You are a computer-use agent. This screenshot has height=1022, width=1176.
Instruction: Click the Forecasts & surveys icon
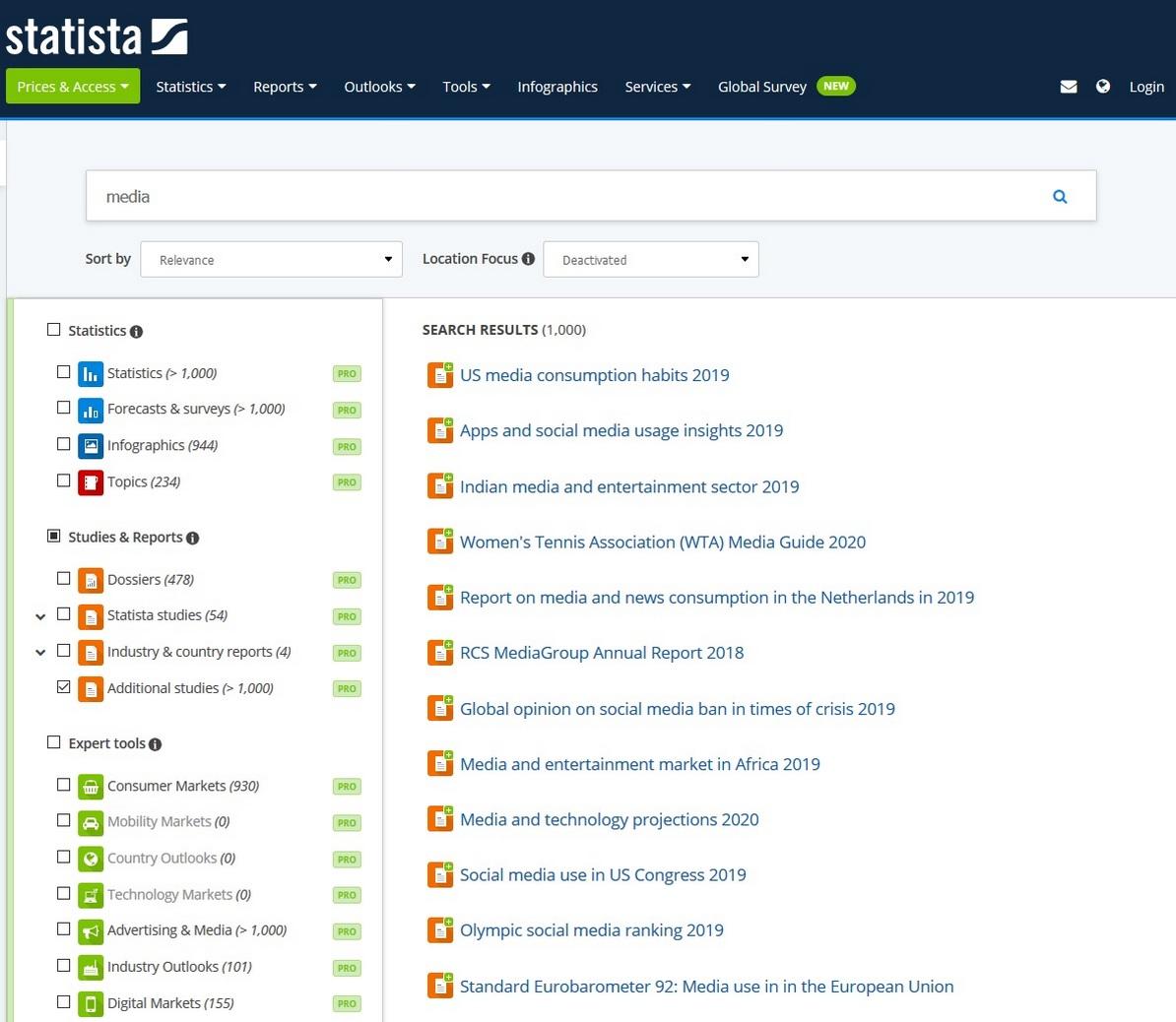pos(91,410)
